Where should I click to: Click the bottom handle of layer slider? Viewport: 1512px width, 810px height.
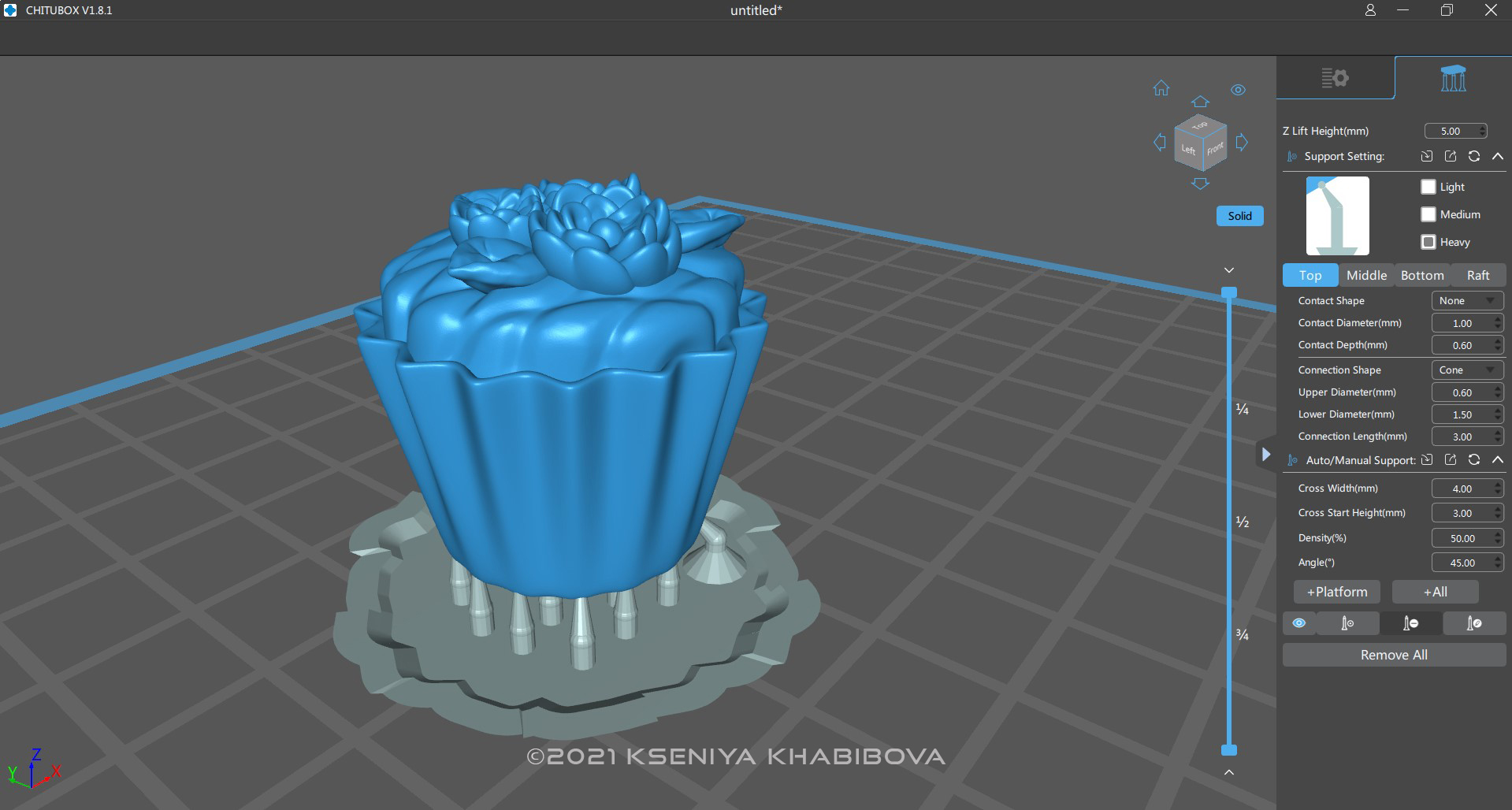[x=1228, y=749]
